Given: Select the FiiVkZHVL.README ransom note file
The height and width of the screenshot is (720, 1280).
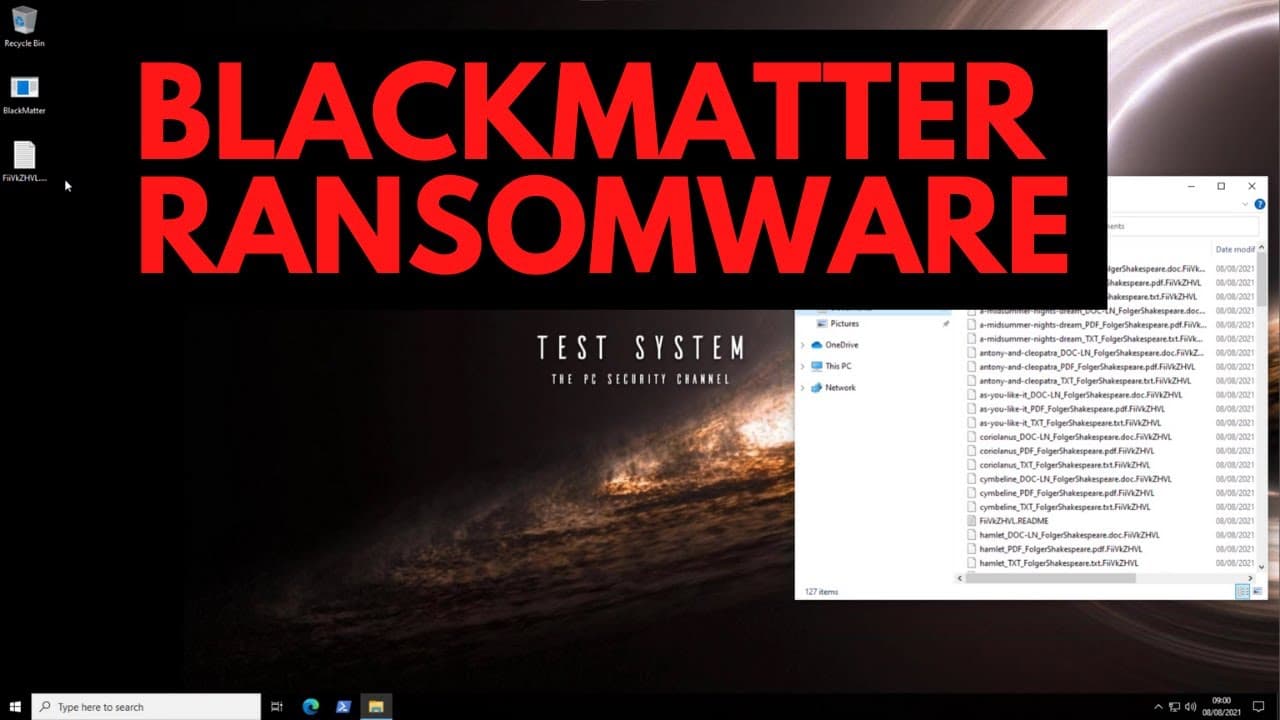Looking at the screenshot, I should pyautogui.click(x=1008, y=521).
